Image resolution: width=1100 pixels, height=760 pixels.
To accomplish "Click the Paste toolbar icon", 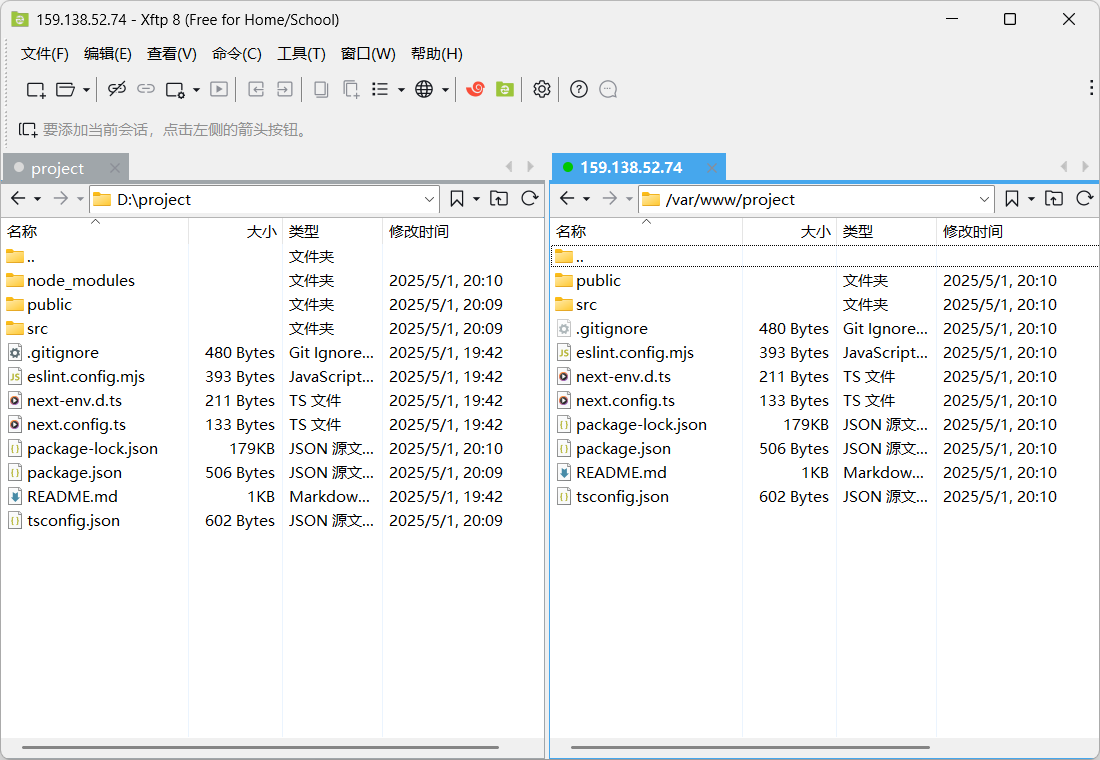I will (x=351, y=89).
